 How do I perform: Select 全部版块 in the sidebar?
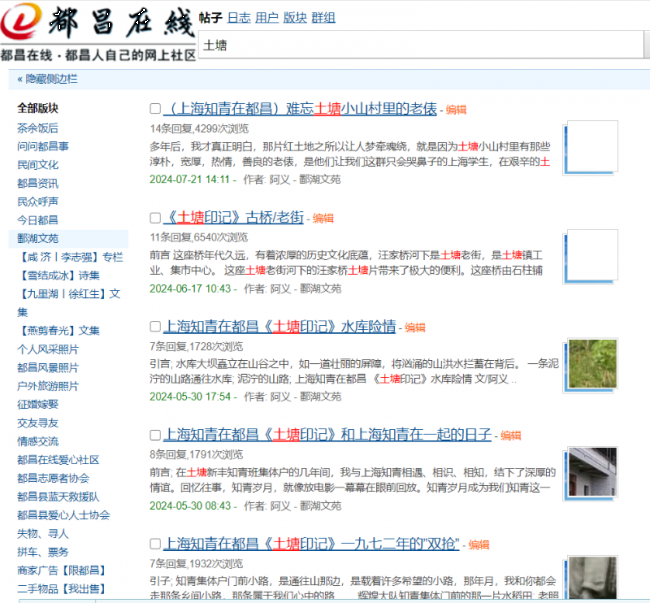(x=38, y=108)
